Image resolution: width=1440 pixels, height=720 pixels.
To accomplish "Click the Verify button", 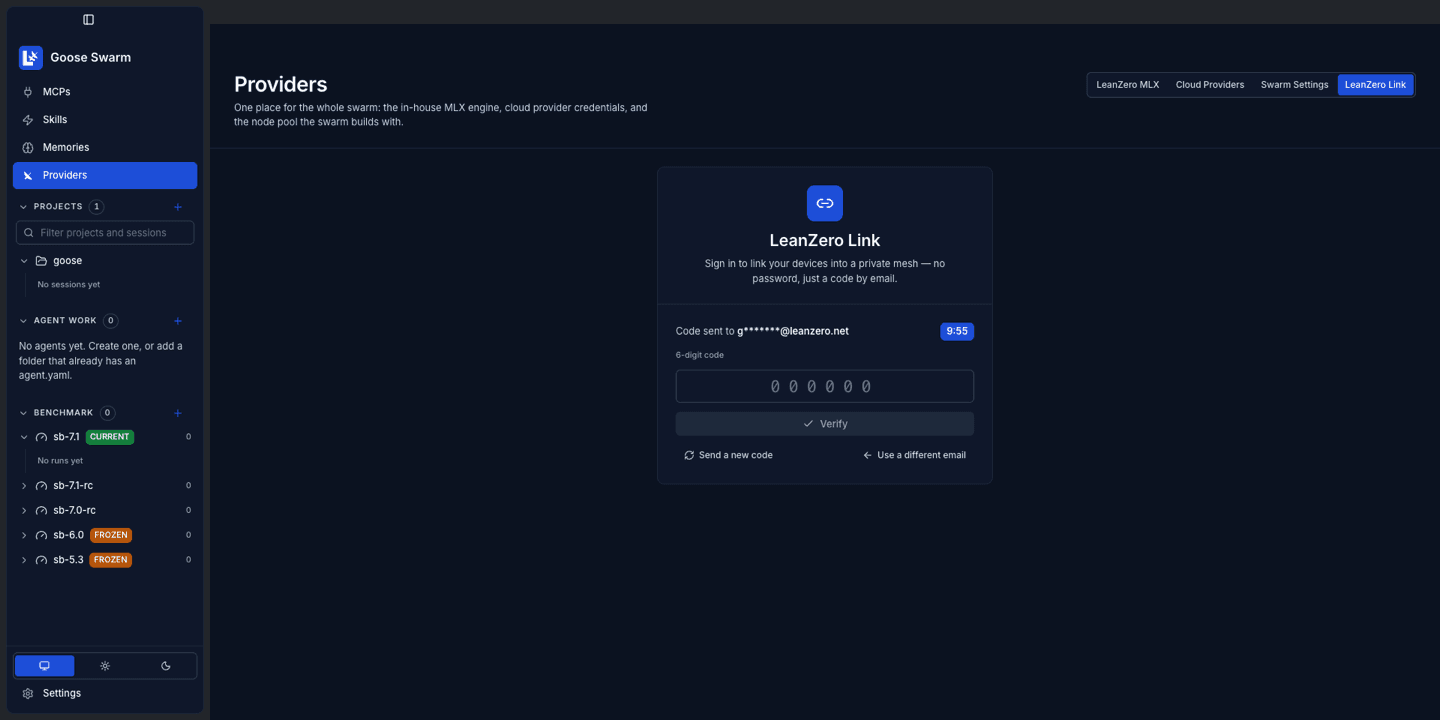I will pos(825,424).
